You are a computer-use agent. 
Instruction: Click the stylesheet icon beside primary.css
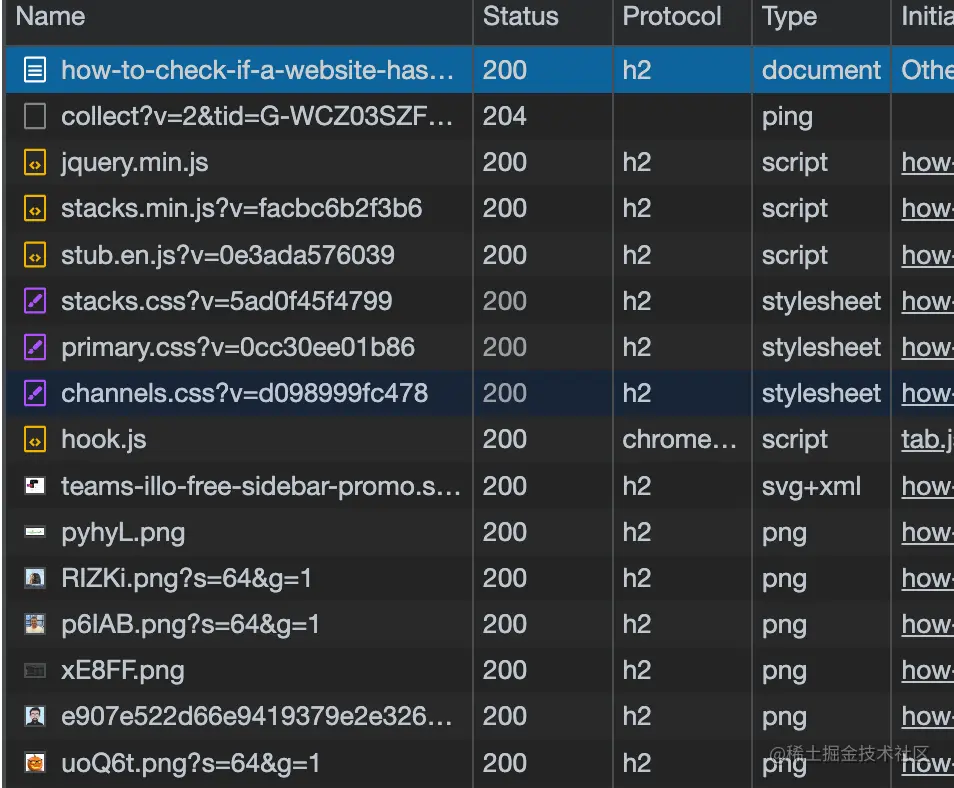pos(35,347)
